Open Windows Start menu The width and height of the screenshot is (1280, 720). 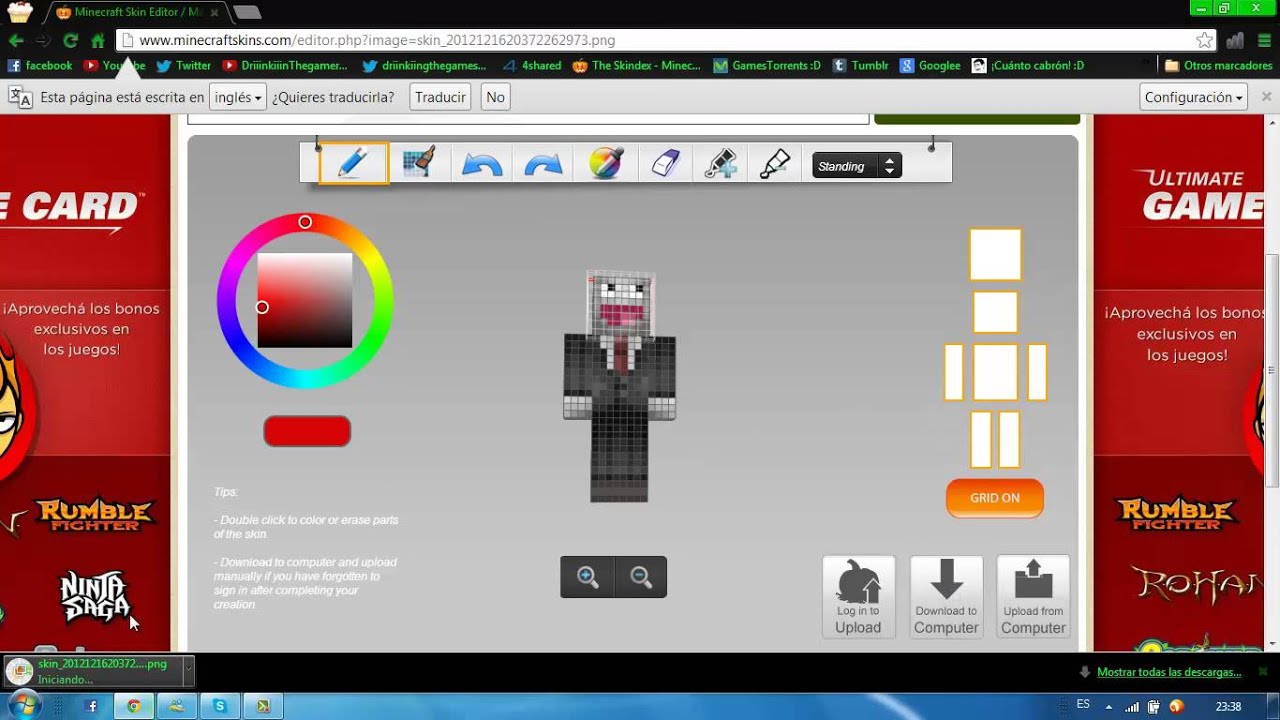click(22, 706)
